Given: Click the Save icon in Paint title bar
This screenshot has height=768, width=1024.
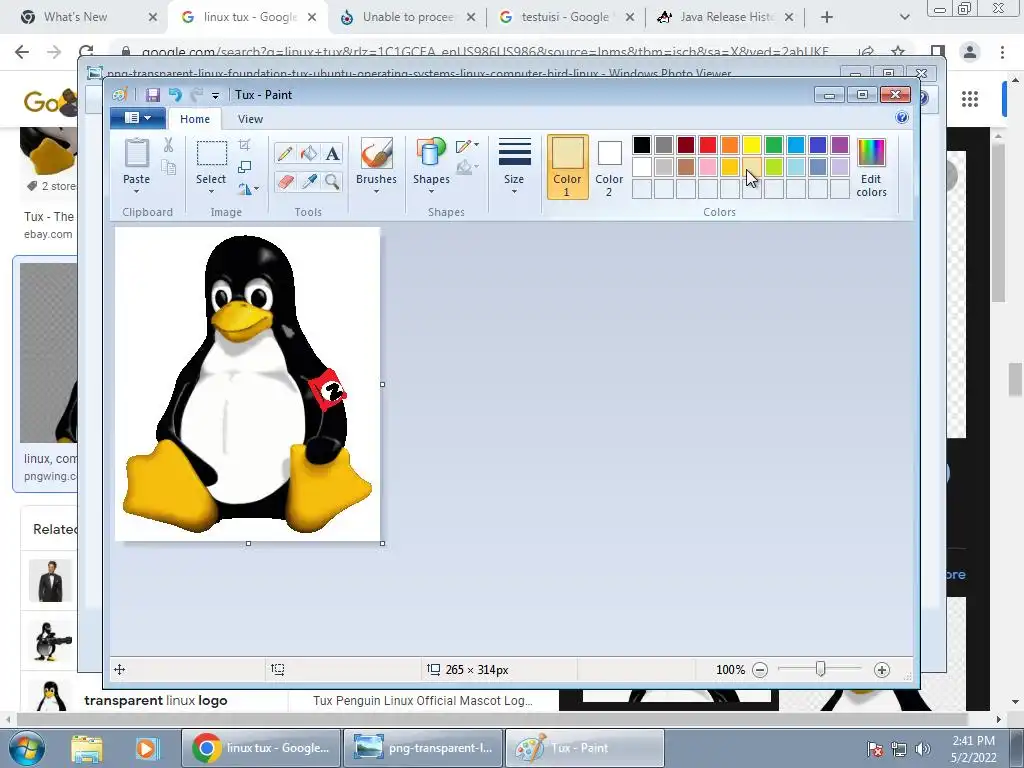Looking at the screenshot, I should click(153, 95).
